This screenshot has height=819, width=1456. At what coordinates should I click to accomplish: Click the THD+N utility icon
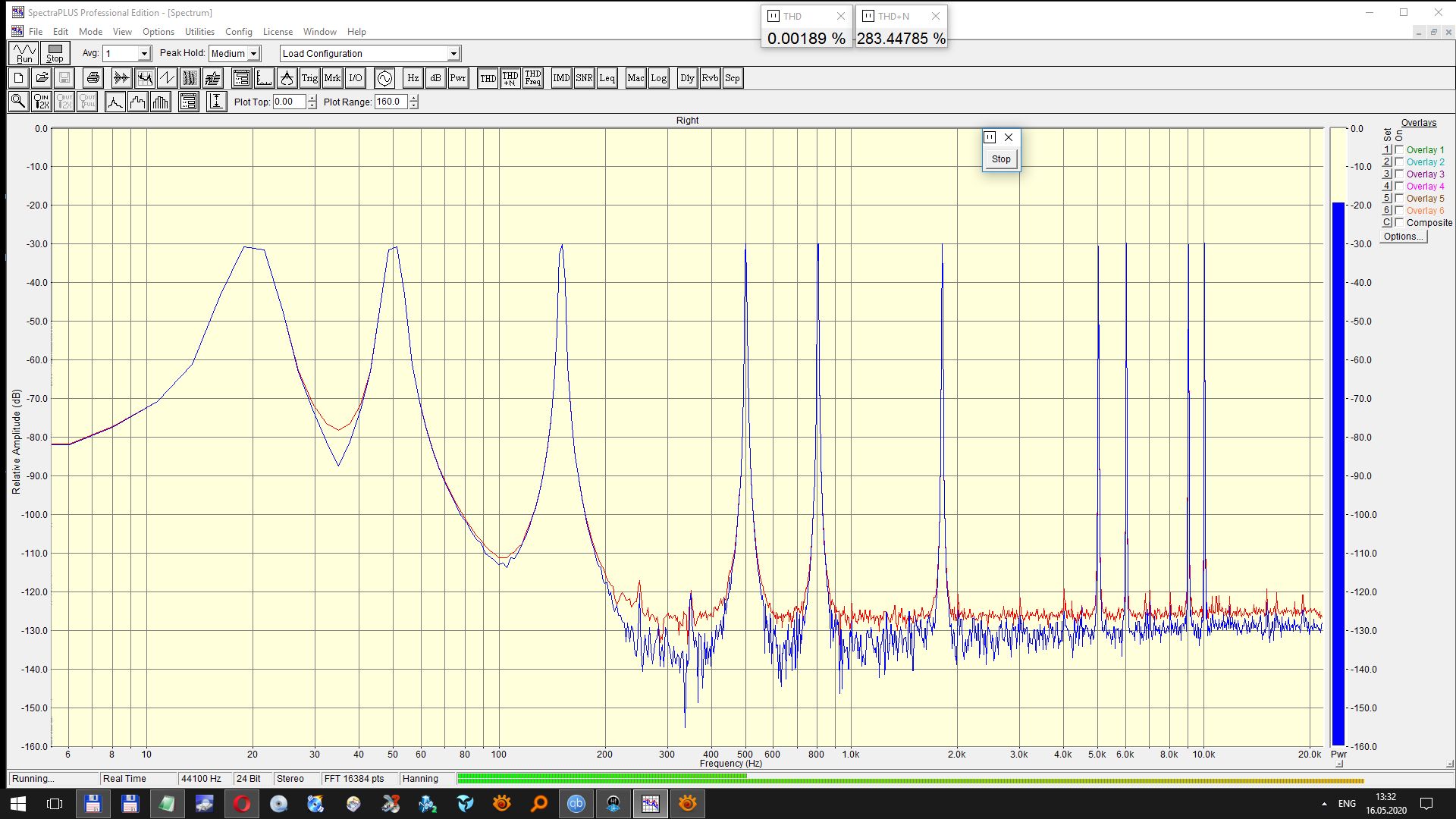(x=510, y=78)
